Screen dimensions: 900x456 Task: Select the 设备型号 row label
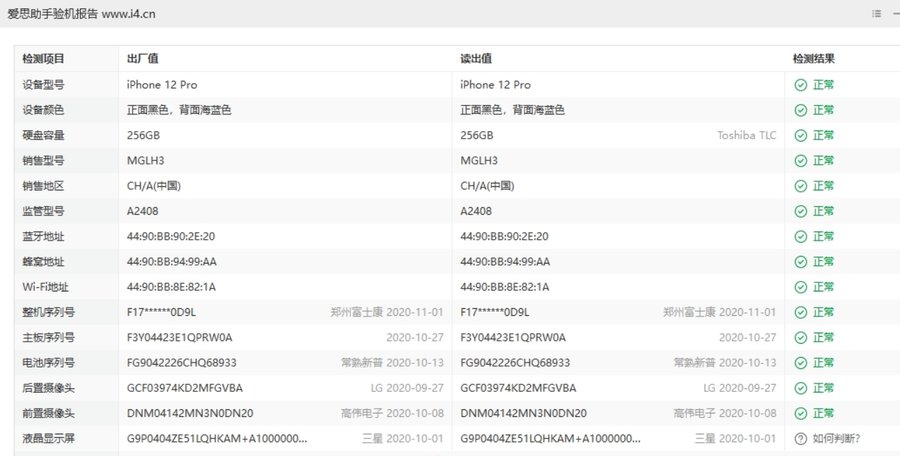coord(43,85)
